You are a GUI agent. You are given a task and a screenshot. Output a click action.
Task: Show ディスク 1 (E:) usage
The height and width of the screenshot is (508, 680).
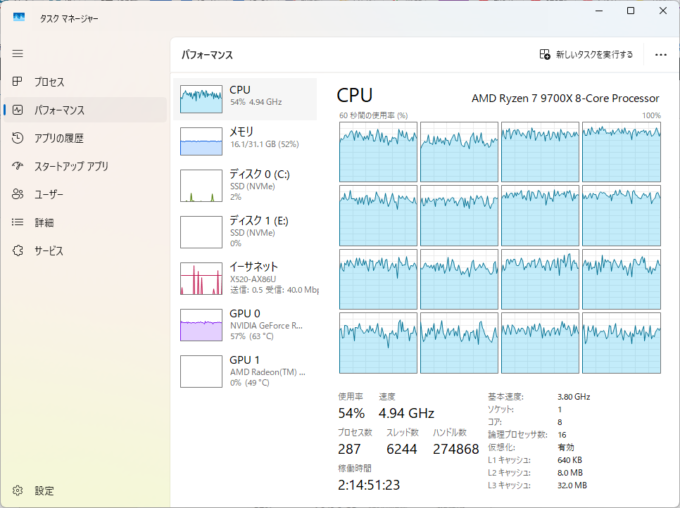(245, 230)
